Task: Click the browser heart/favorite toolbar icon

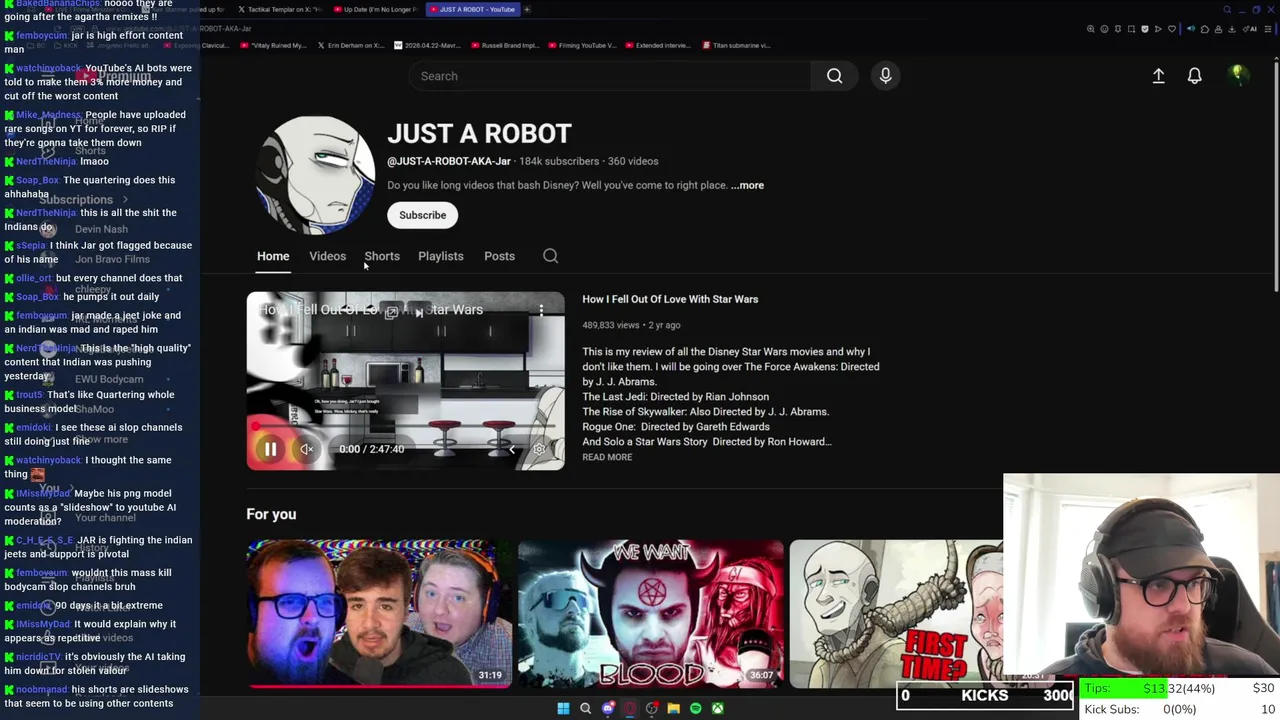Action: [1172, 29]
